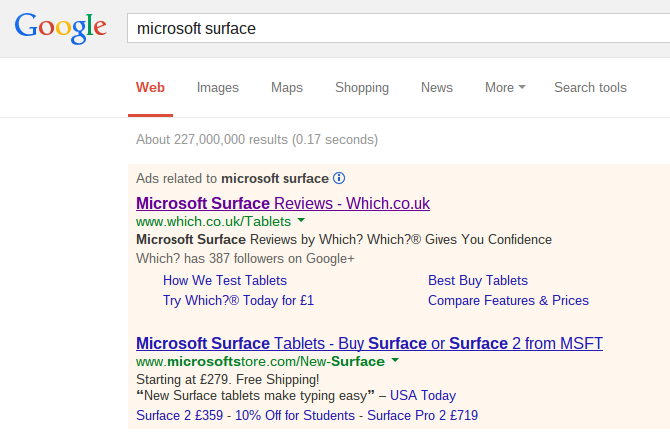This screenshot has height=438, width=670.
Task: Click the USA Today link
Action: [423, 396]
